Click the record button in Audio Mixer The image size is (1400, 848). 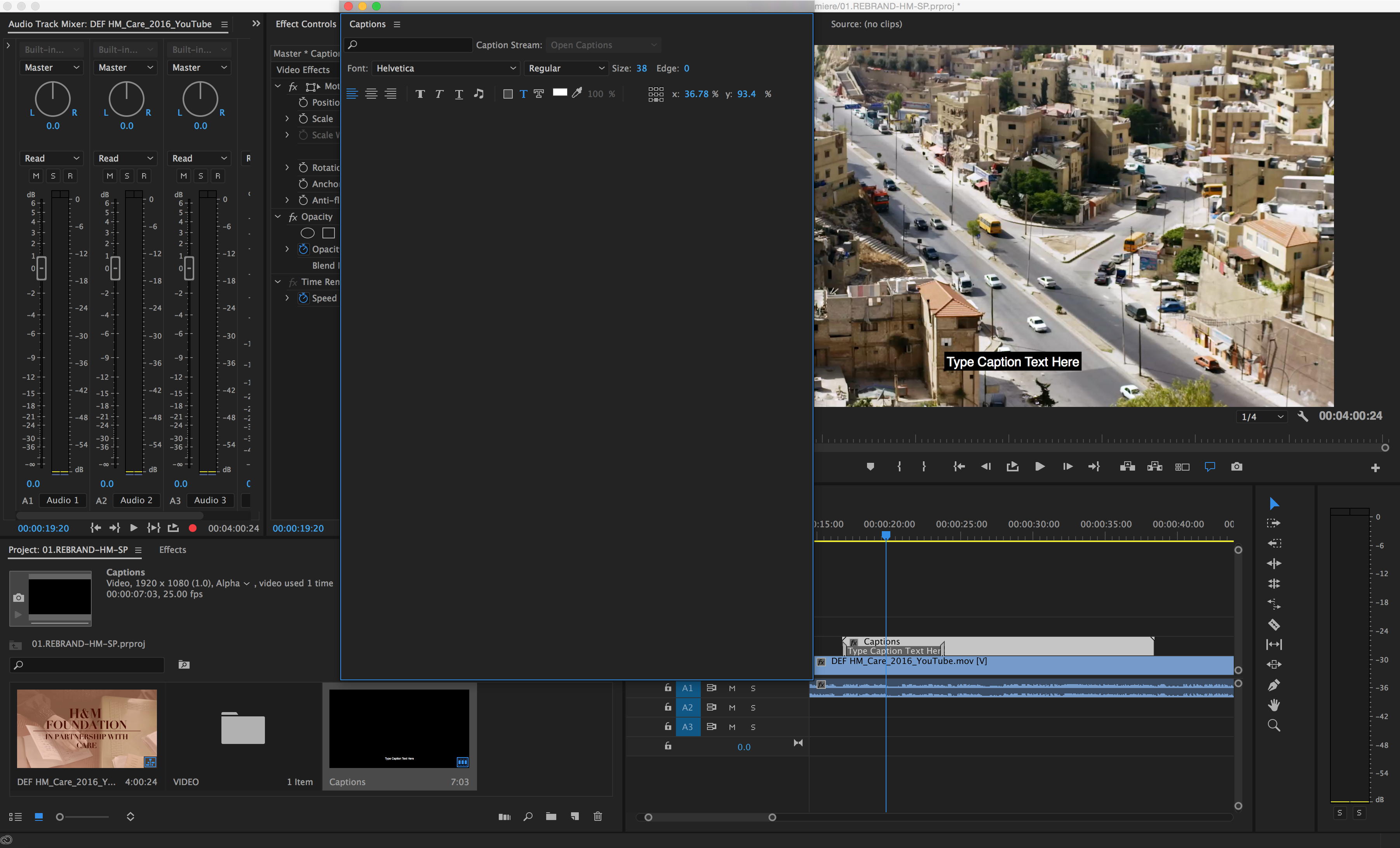pos(193,528)
